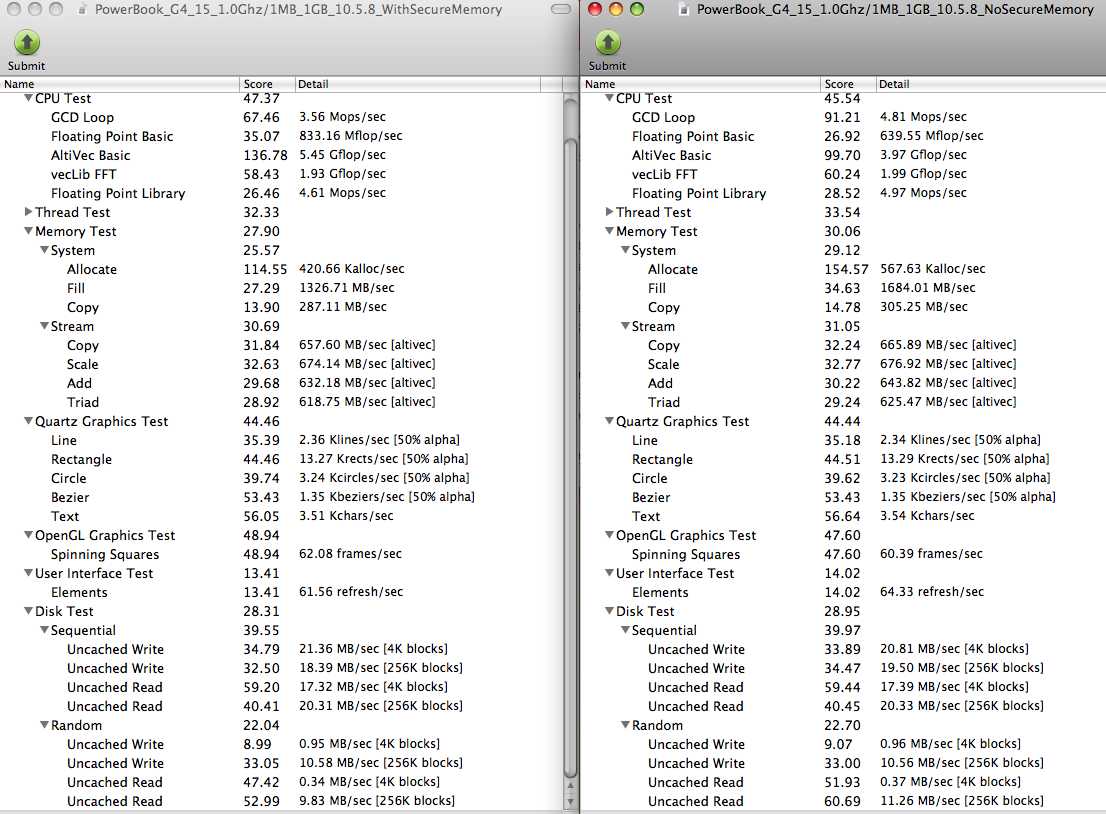The height and width of the screenshot is (814, 1106).
Task: Sort by Name column in WithSecureMemory window
Action: (120, 84)
